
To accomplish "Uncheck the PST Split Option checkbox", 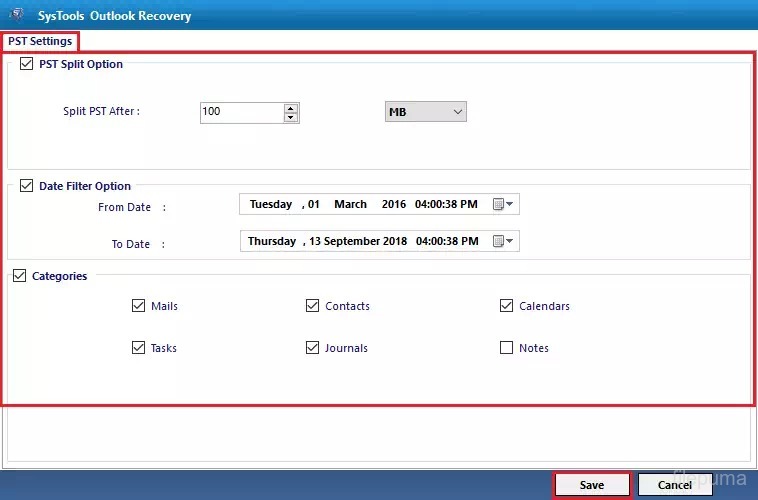I will pyautogui.click(x=26, y=64).
